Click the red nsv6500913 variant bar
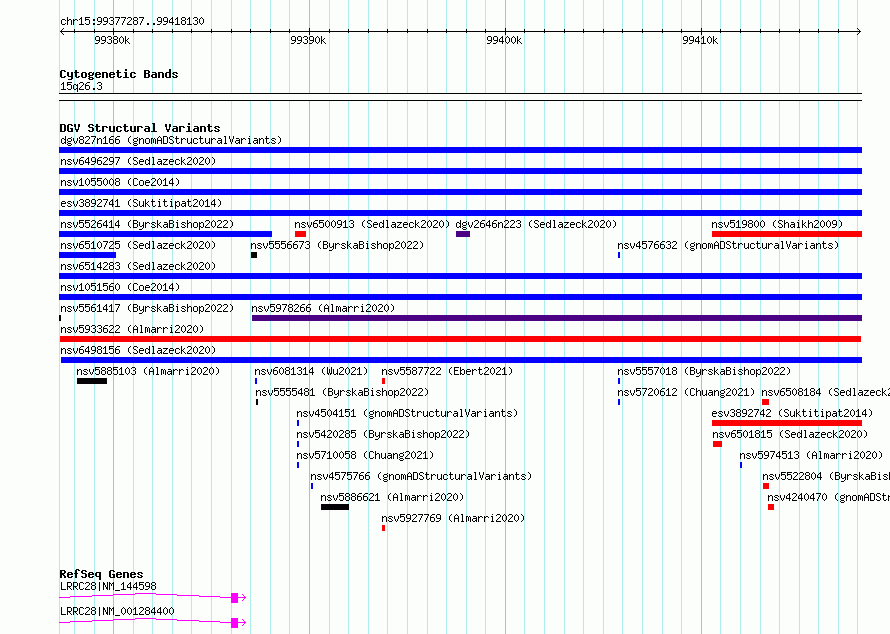 coord(300,234)
